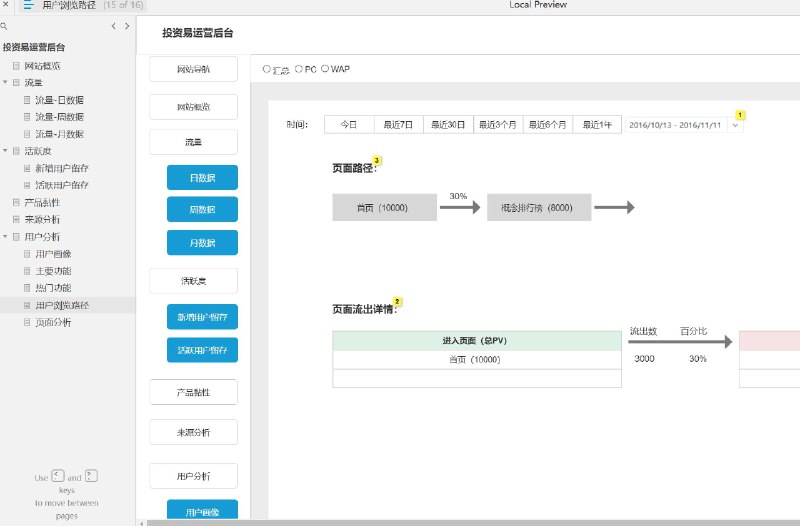This screenshot has height=526, width=800.
Task: Switch to the 最近1年 time tab
Action: click(597, 125)
